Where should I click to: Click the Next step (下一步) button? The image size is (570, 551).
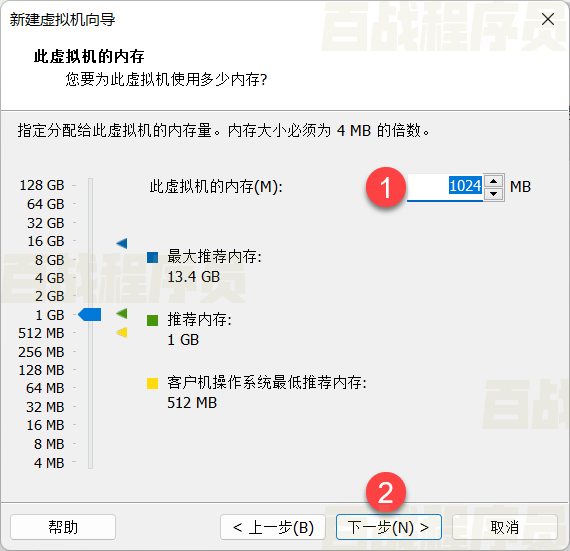click(389, 527)
